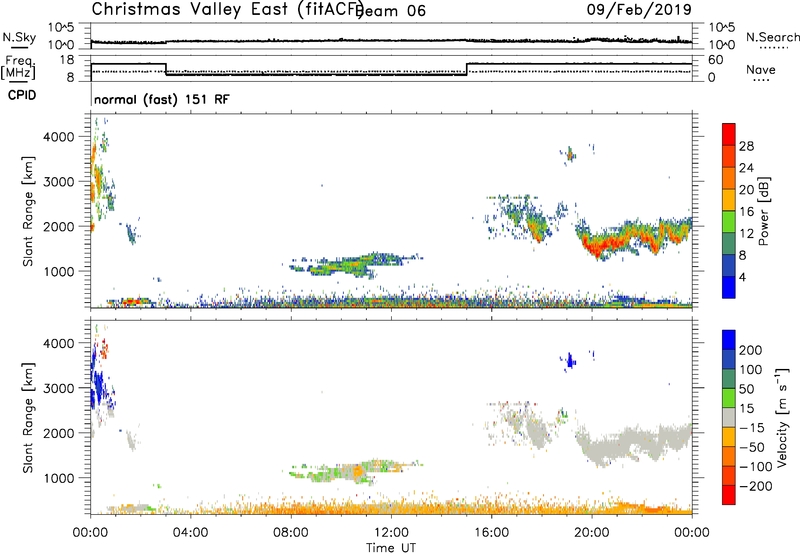This screenshot has width=800, height=554.
Task: Select the title 'Christmas Valley East (fitACF)'
Action: (228, 9)
